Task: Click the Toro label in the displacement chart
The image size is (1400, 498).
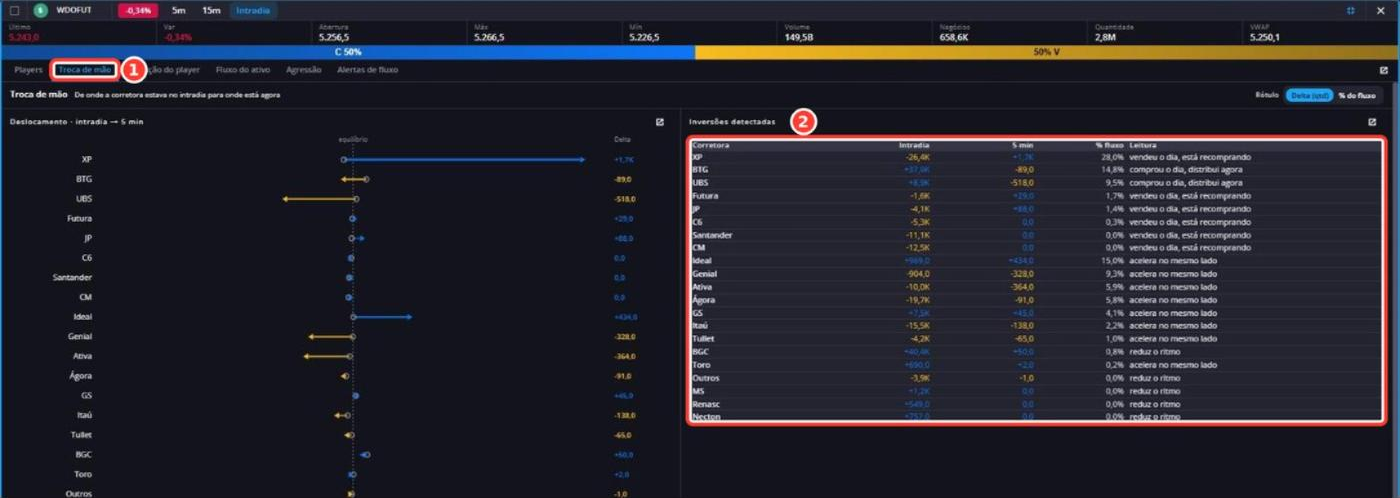Action: tap(84, 474)
